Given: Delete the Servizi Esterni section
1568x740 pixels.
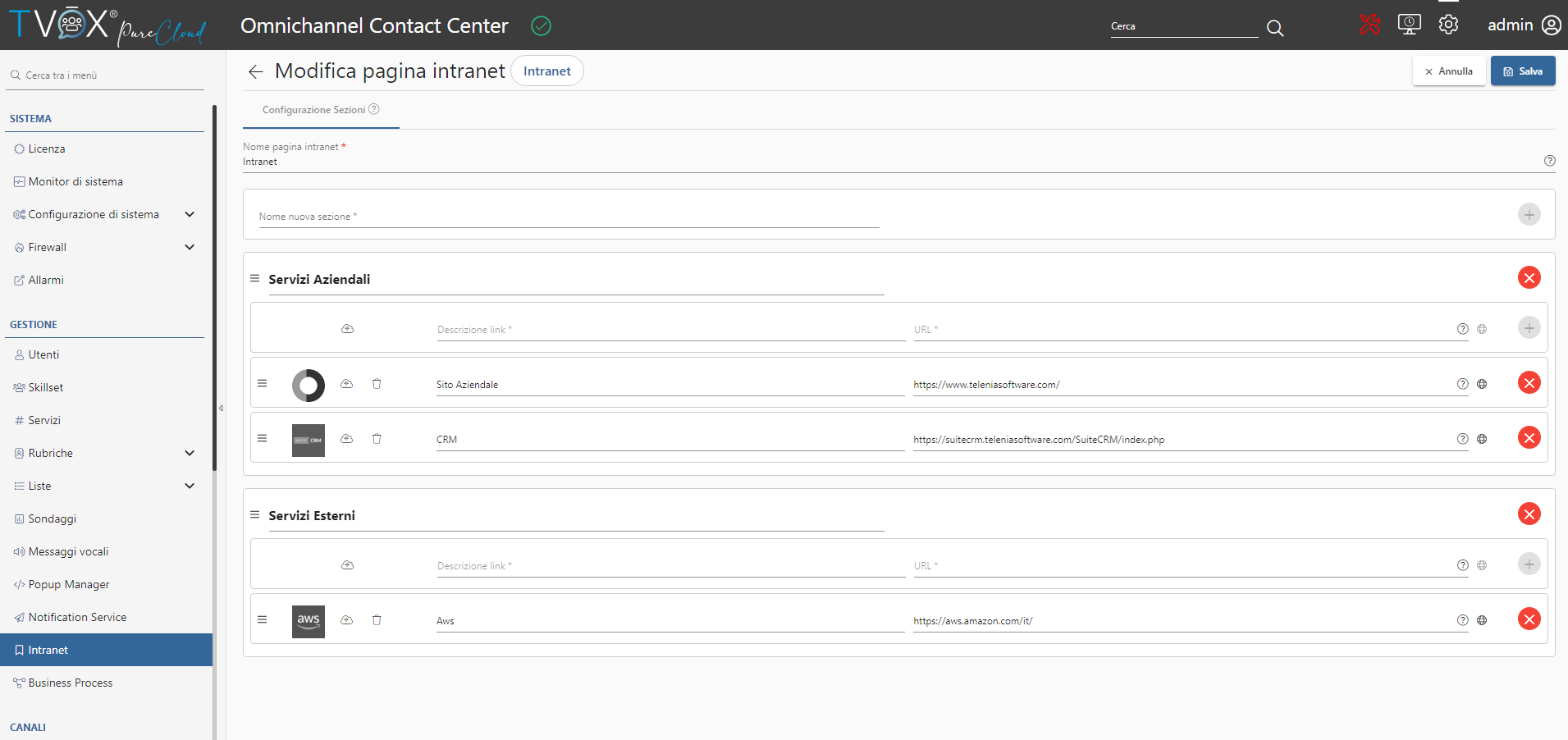Looking at the screenshot, I should click(x=1529, y=514).
